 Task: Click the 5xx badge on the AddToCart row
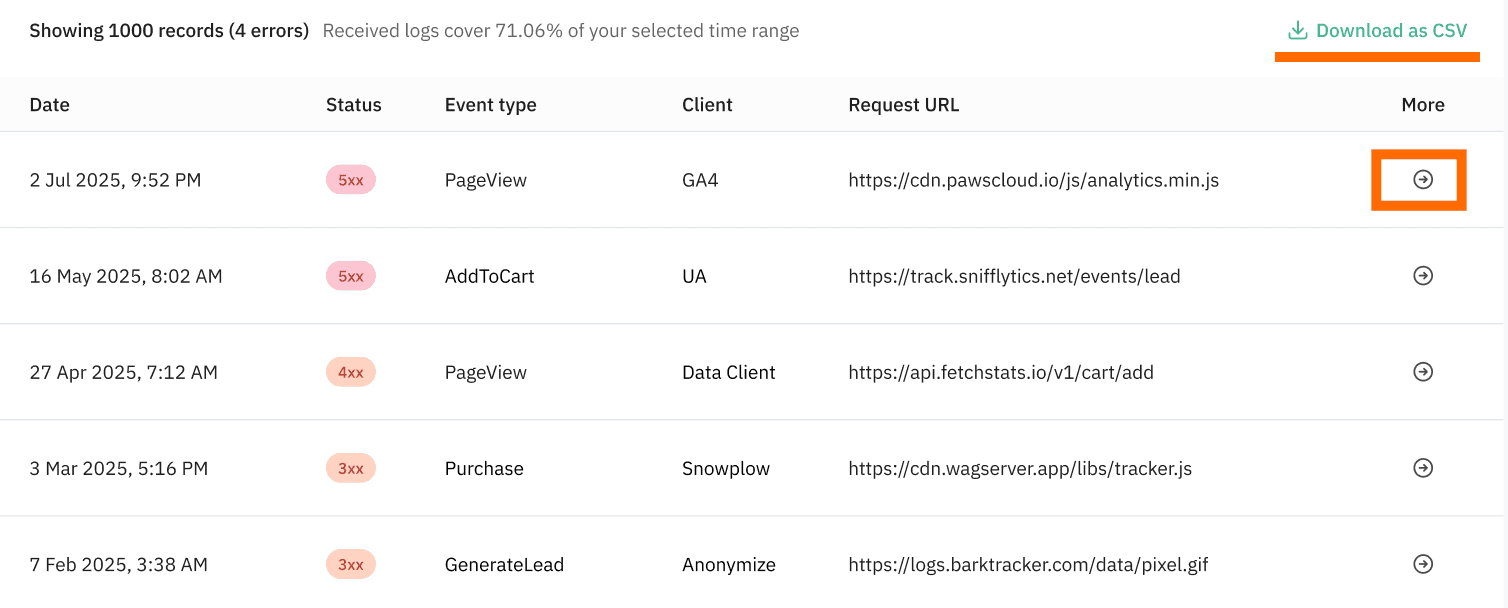pos(350,276)
